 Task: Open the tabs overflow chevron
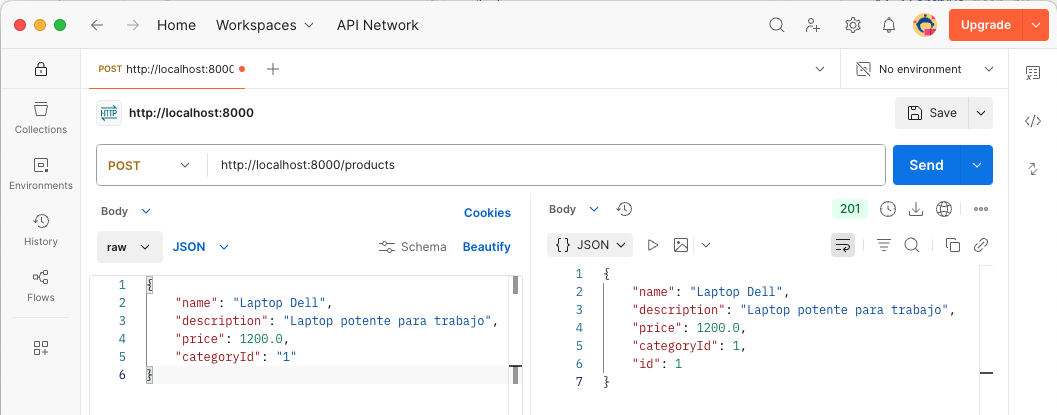[x=820, y=69]
